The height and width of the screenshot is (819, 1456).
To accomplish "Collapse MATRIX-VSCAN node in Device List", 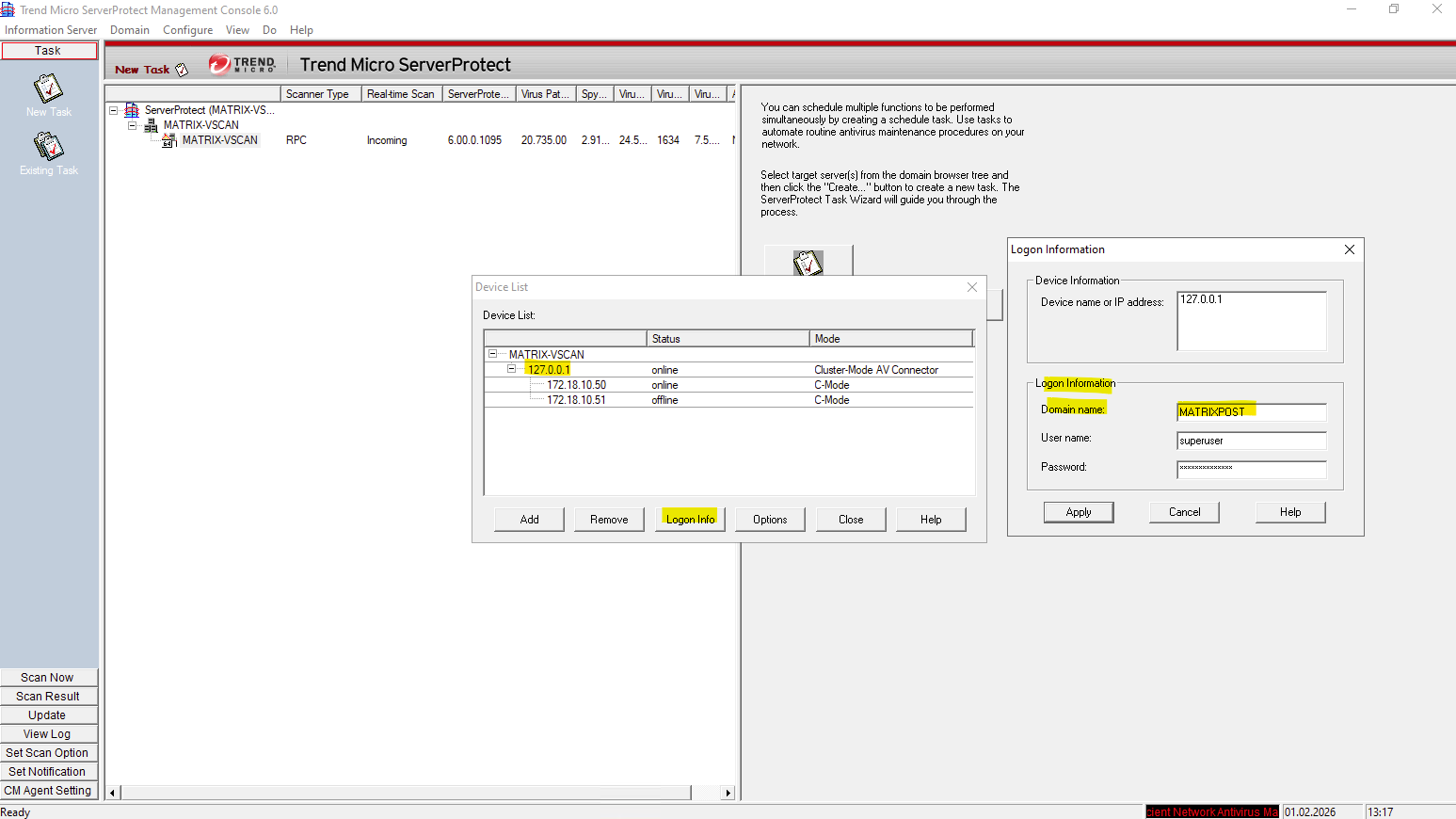I will click(492, 354).
